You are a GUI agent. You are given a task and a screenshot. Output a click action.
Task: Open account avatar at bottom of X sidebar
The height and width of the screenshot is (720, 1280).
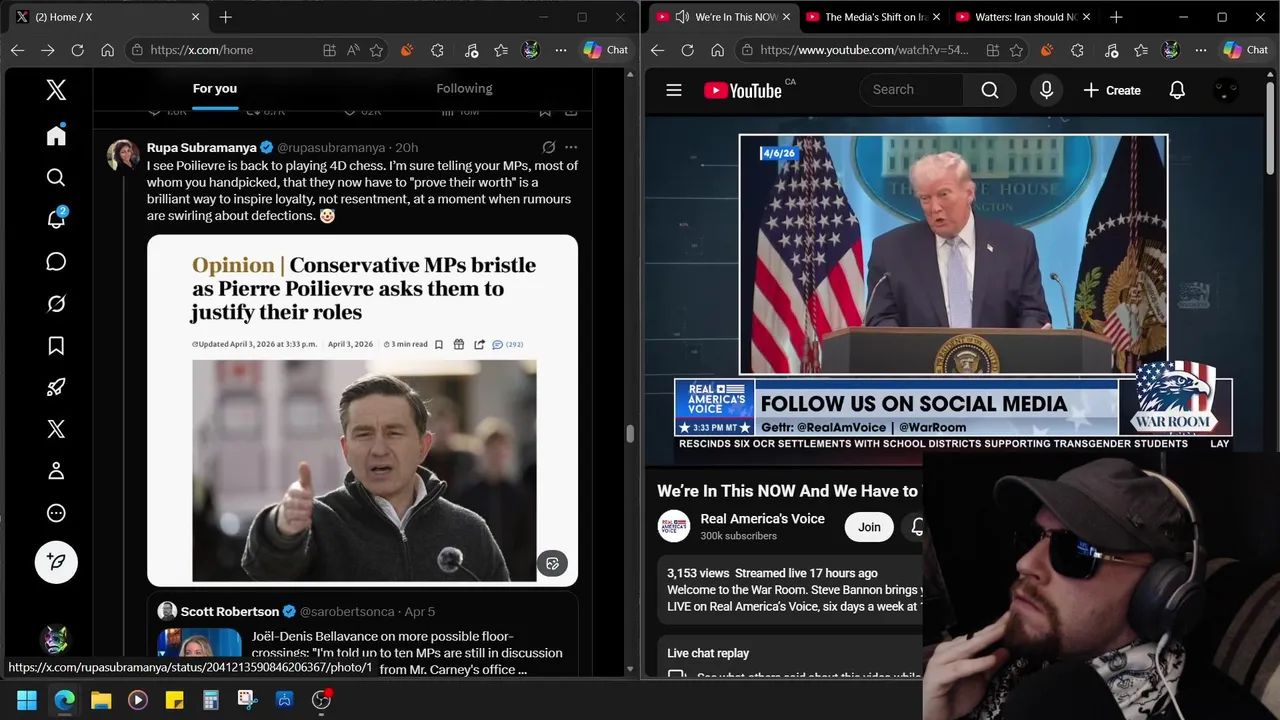[56, 640]
